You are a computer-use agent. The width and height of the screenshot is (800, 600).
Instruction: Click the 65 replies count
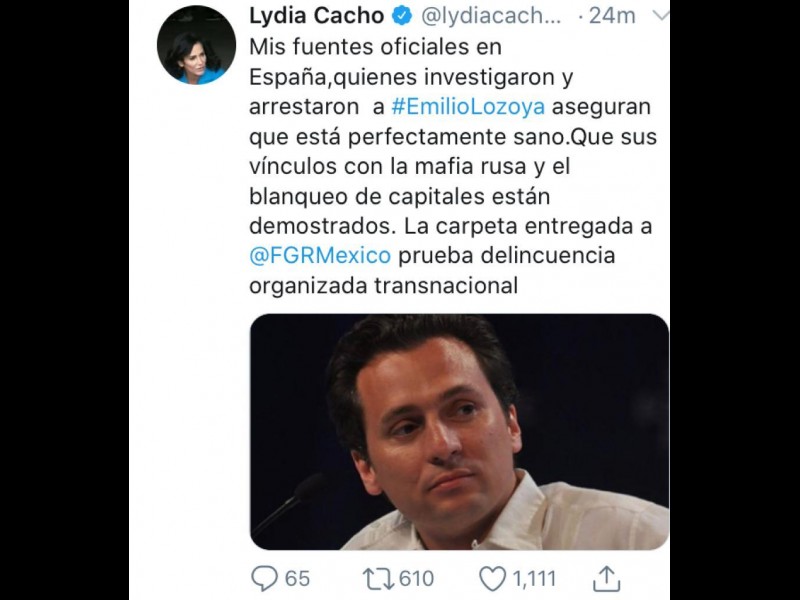[x=297, y=579]
